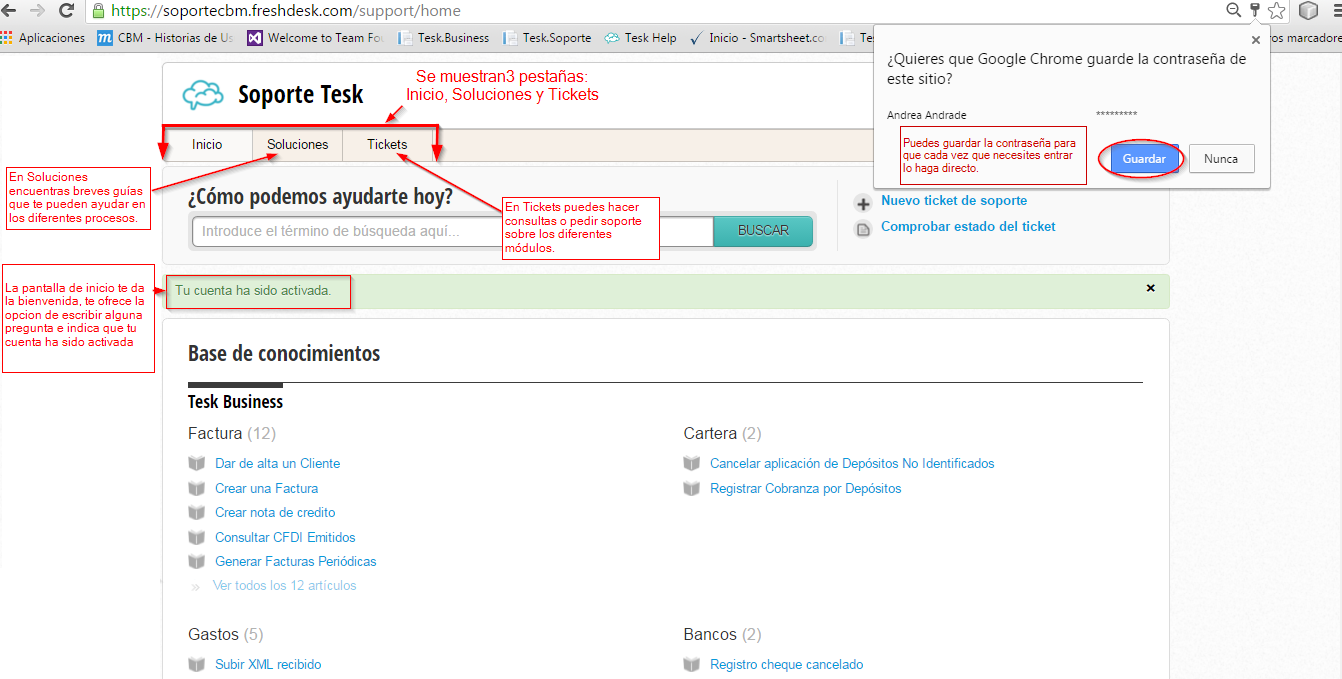Image resolution: width=1342 pixels, height=679 pixels.
Task: Open the Tesk.Business bookmark
Action: 444,38
